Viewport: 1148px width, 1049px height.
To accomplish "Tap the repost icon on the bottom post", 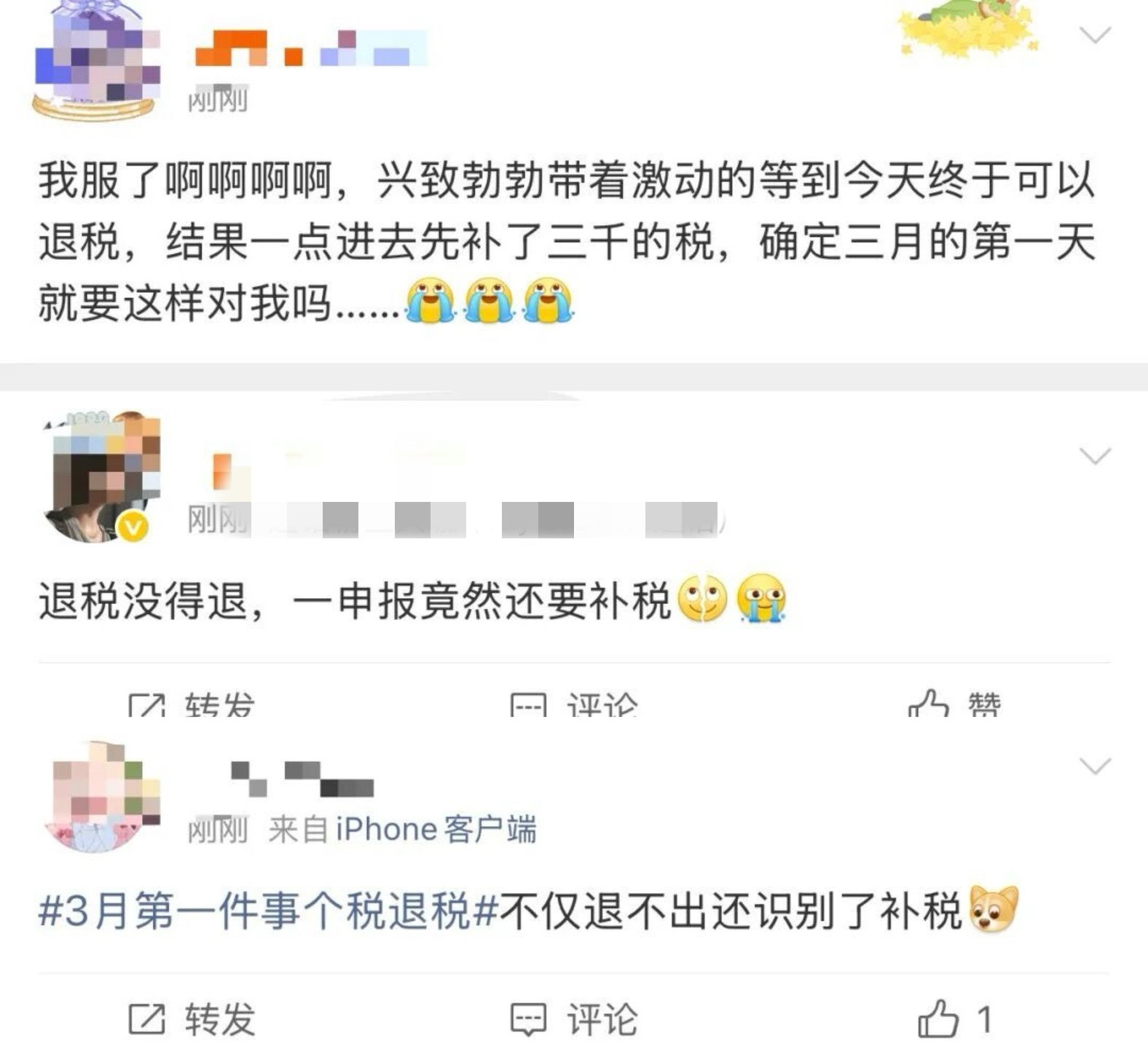I will click(147, 1019).
